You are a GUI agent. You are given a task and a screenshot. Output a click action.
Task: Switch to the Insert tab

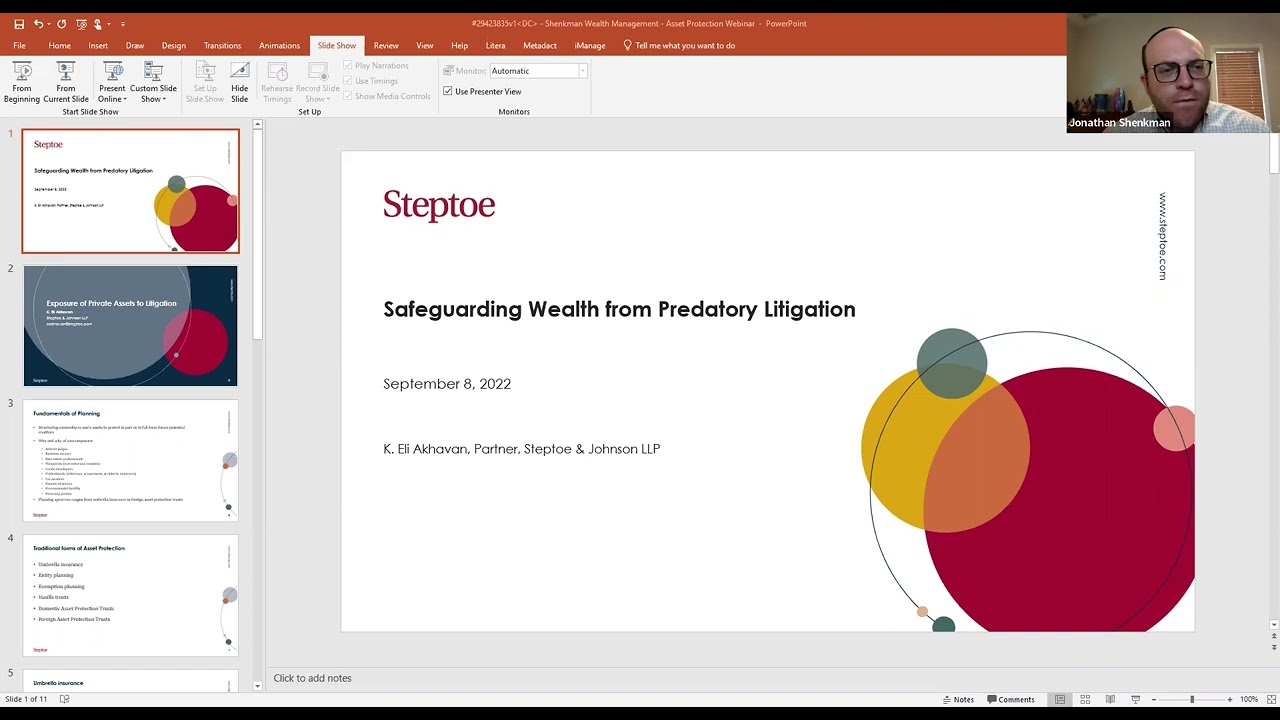pyautogui.click(x=98, y=45)
